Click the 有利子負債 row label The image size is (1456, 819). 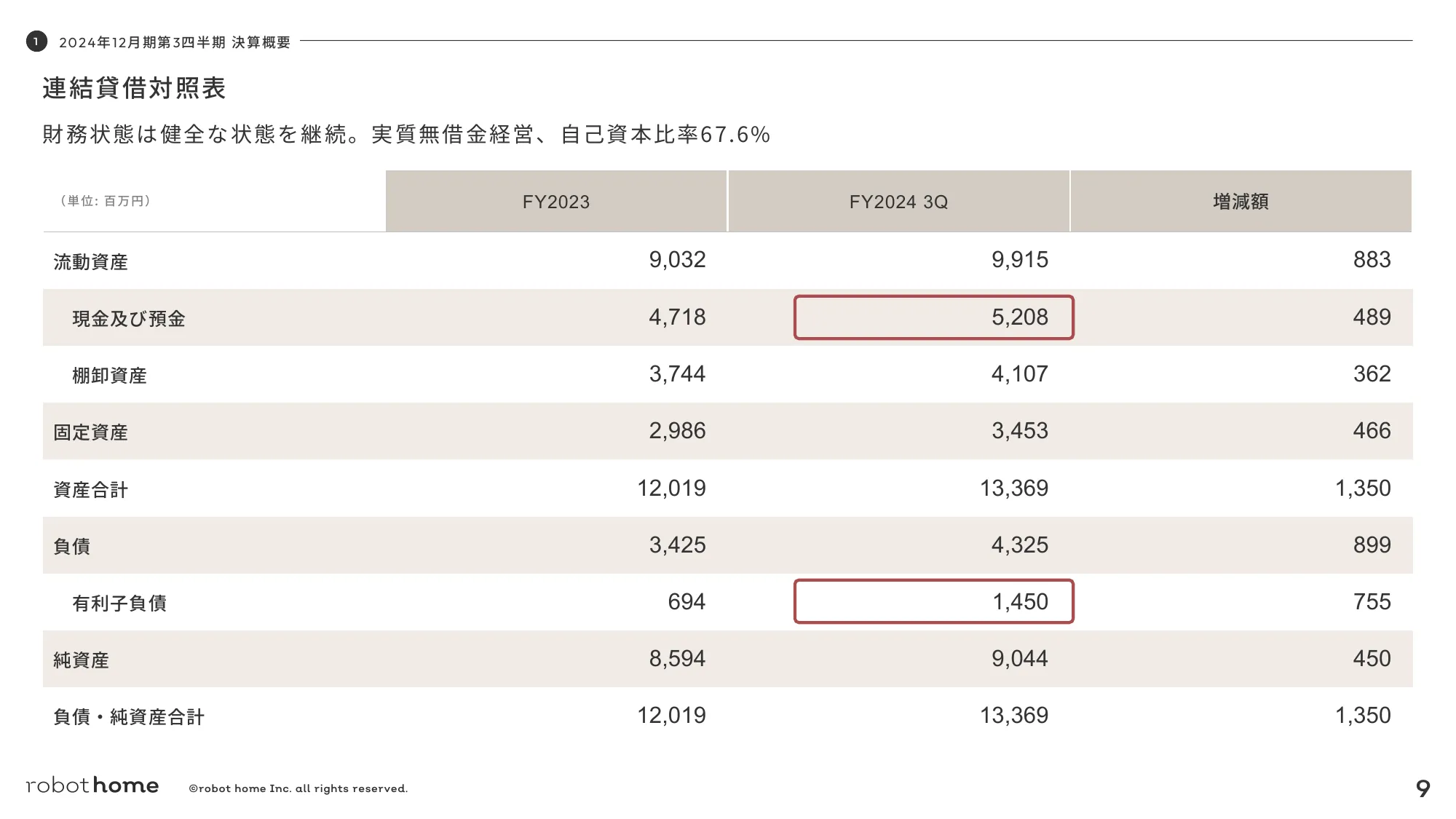coord(119,603)
